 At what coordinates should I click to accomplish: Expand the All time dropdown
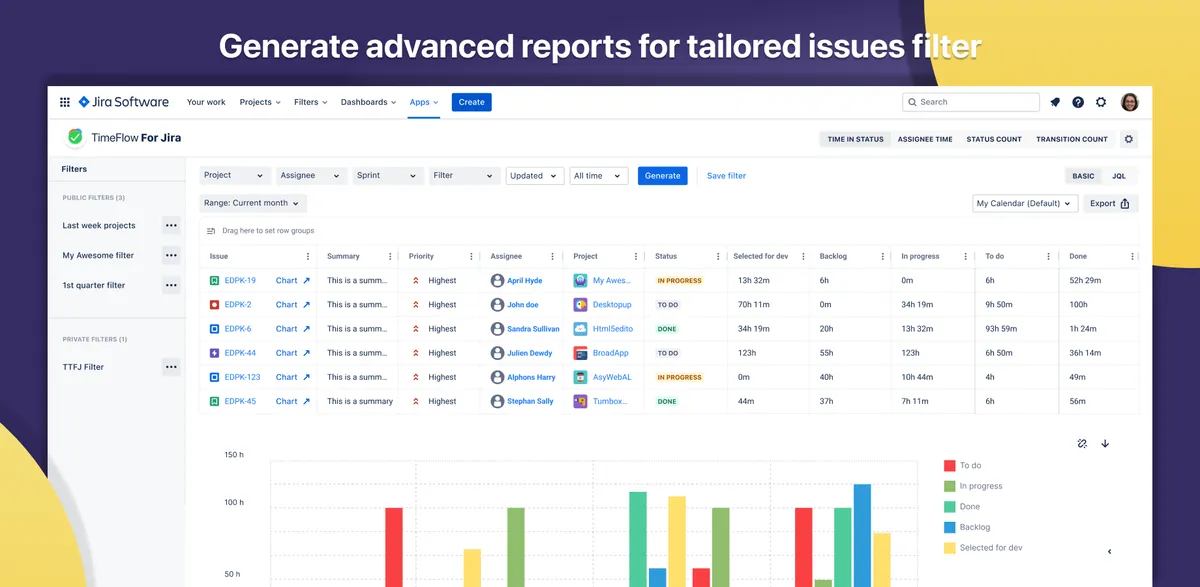(599, 176)
